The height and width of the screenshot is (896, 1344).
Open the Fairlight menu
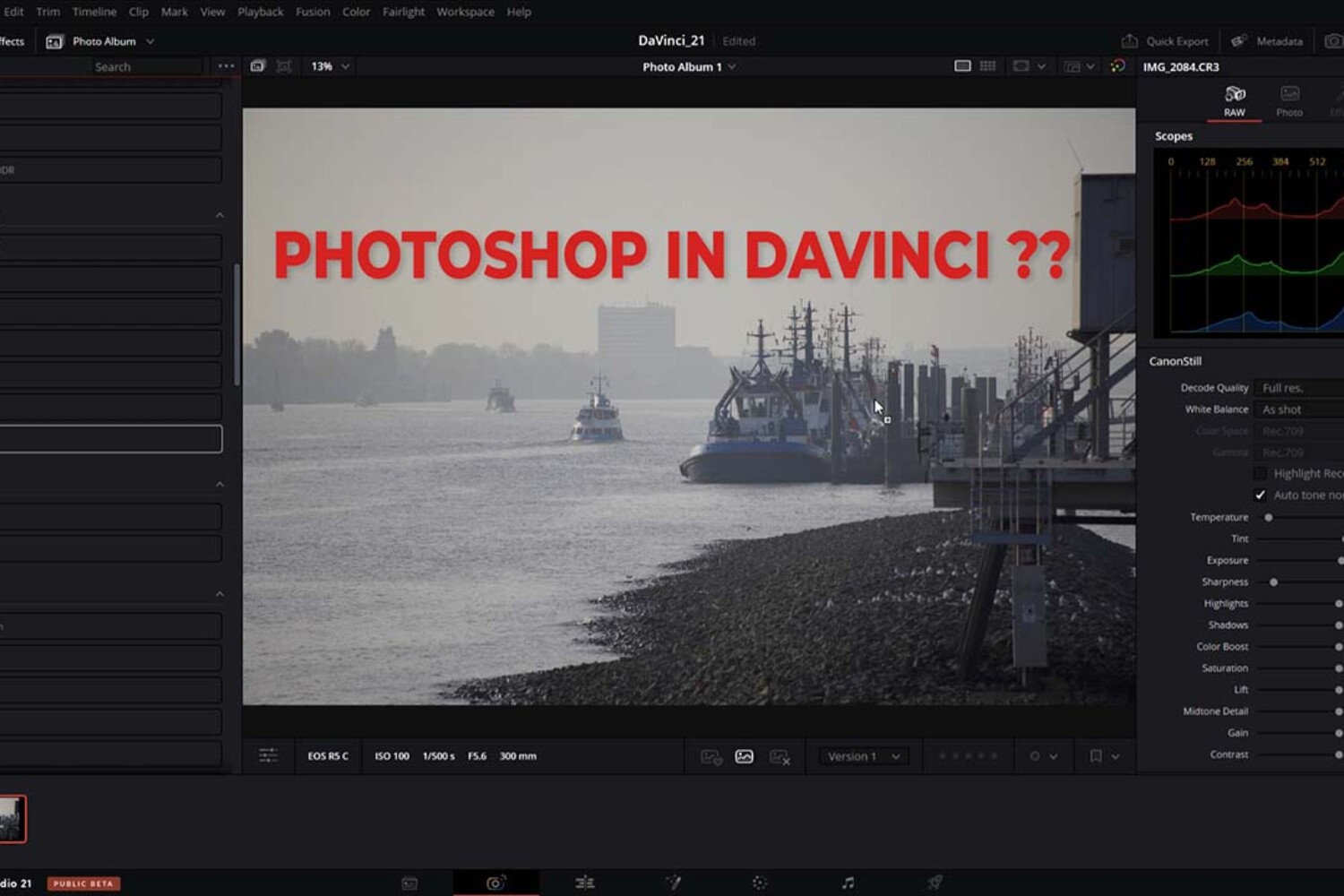coord(403,12)
